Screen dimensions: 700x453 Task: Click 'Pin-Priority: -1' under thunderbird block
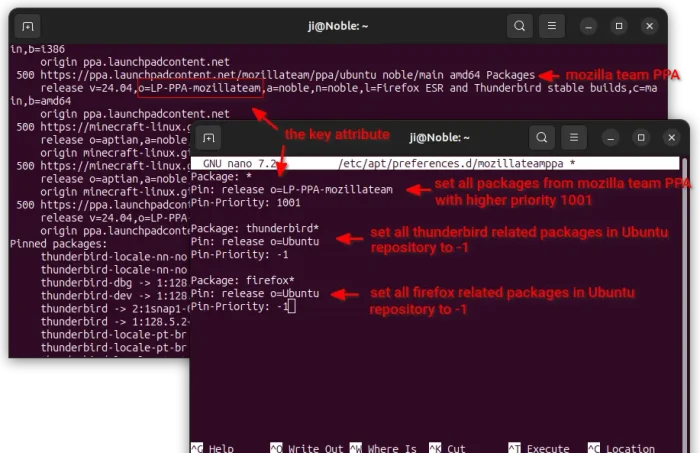240,254
